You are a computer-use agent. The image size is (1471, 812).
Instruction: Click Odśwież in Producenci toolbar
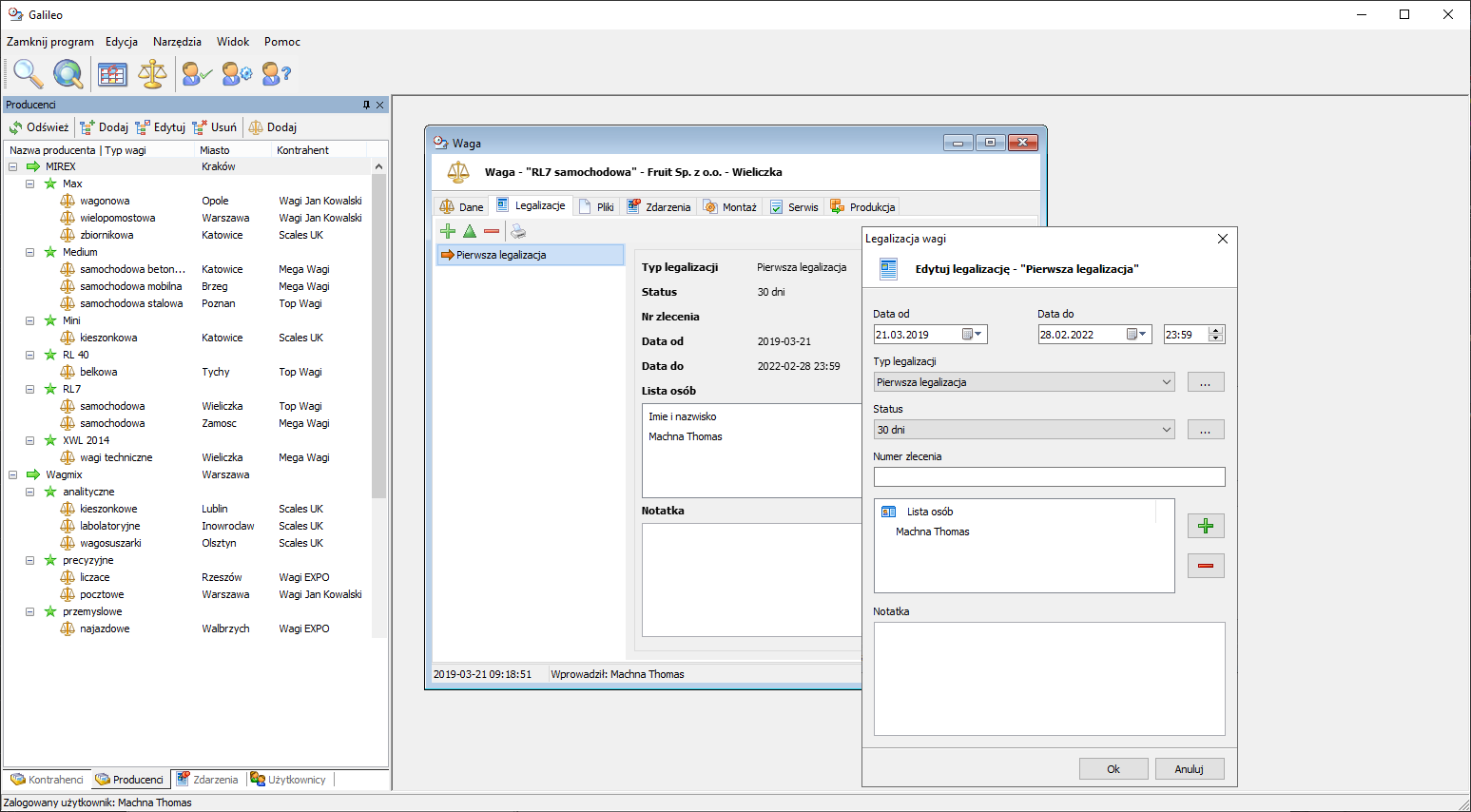tap(39, 127)
